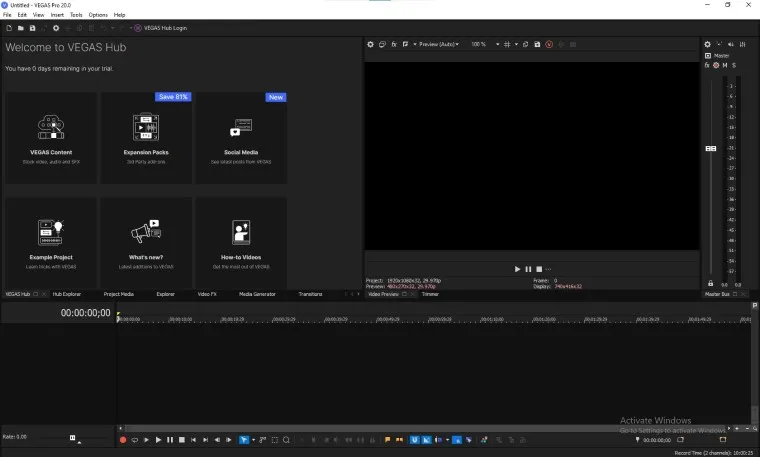
Task: Switch to the Explorer tab
Action: [165, 294]
